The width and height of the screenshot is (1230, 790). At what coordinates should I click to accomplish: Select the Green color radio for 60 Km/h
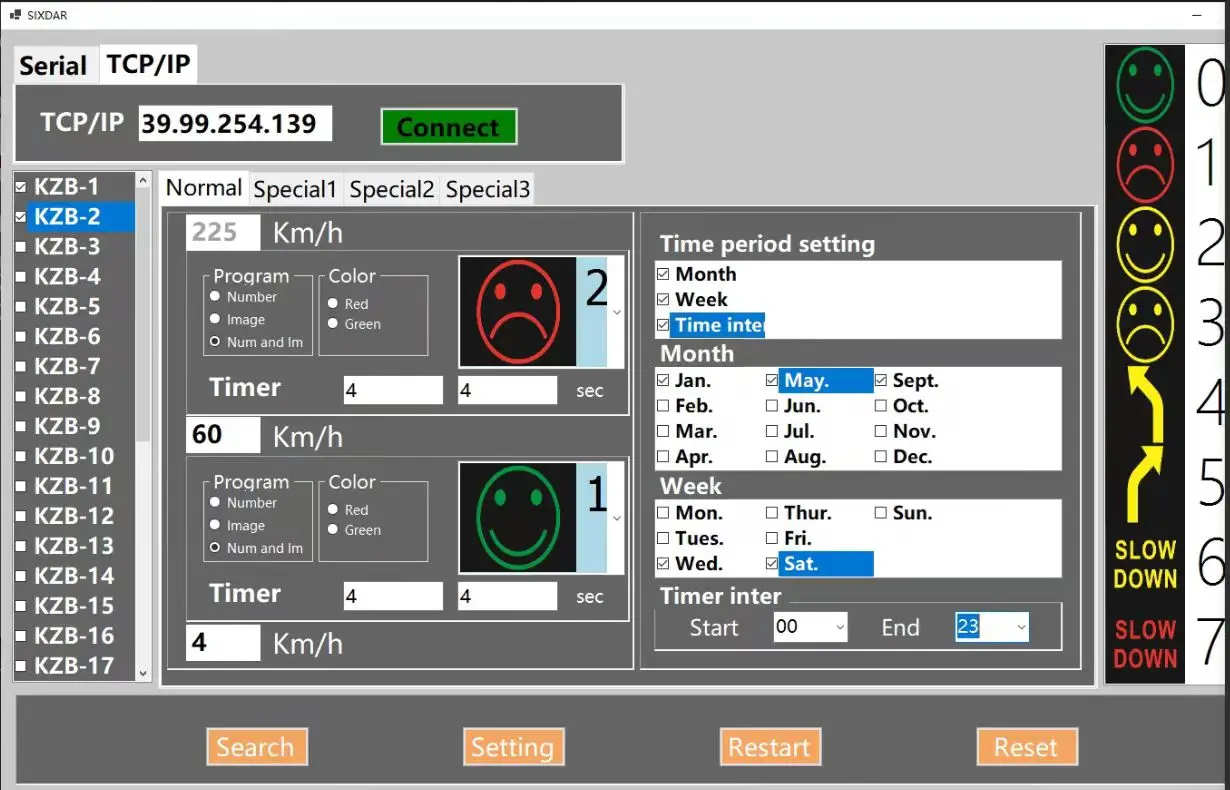333,530
